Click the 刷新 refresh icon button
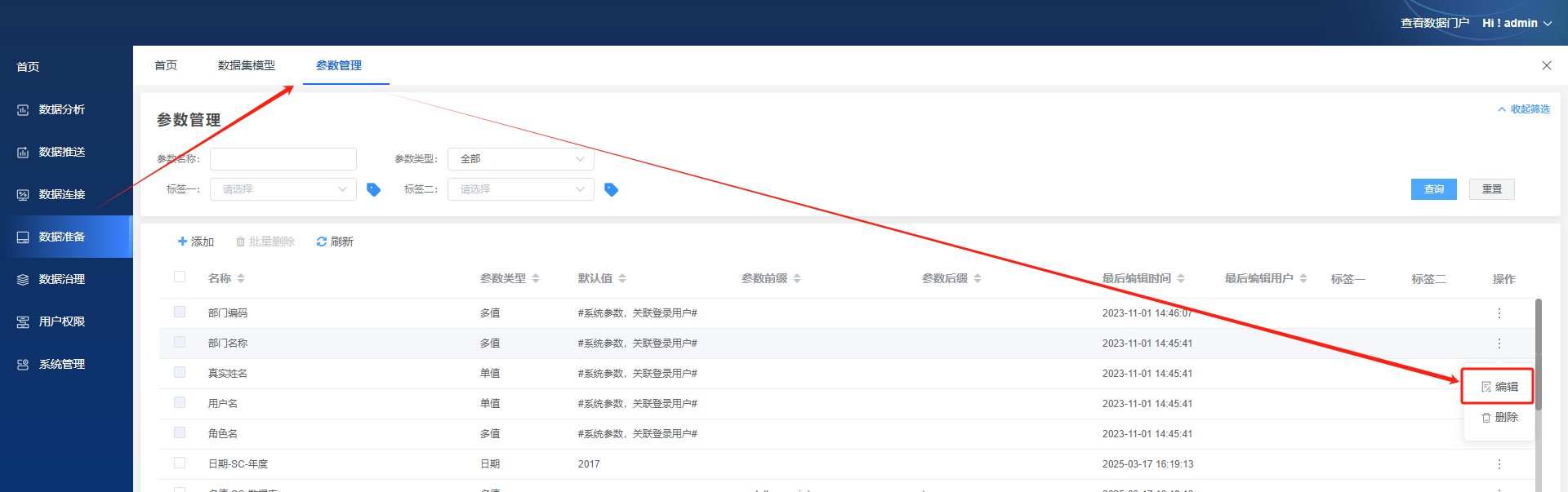This screenshot has height=492, width=1568. point(322,242)
